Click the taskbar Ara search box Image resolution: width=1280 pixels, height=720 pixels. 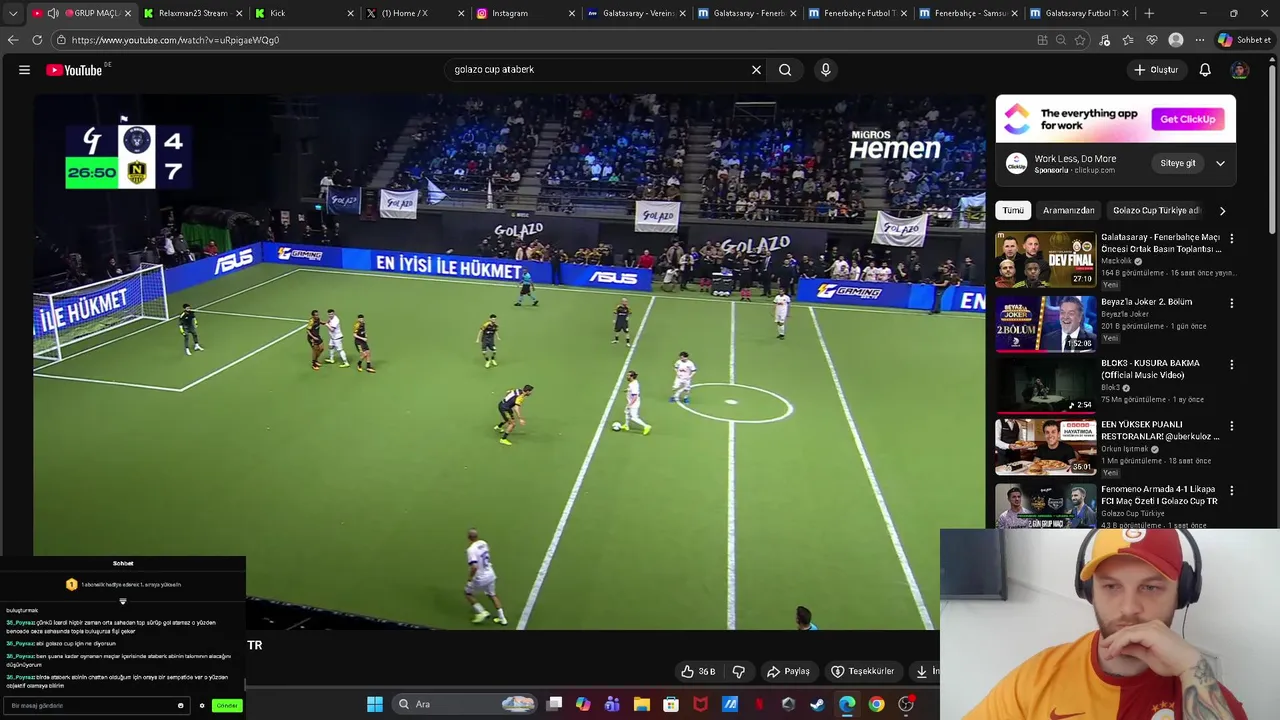(465, 704)
